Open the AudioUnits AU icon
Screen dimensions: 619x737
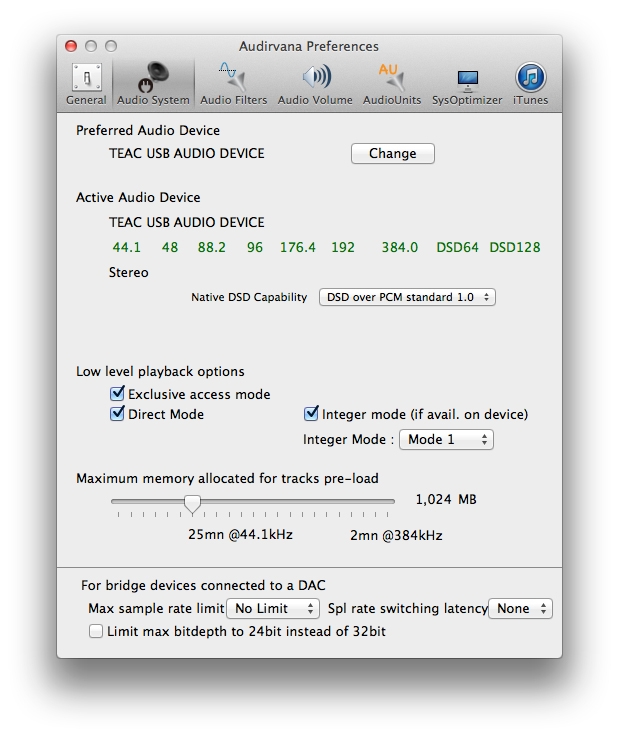(391, 77)
